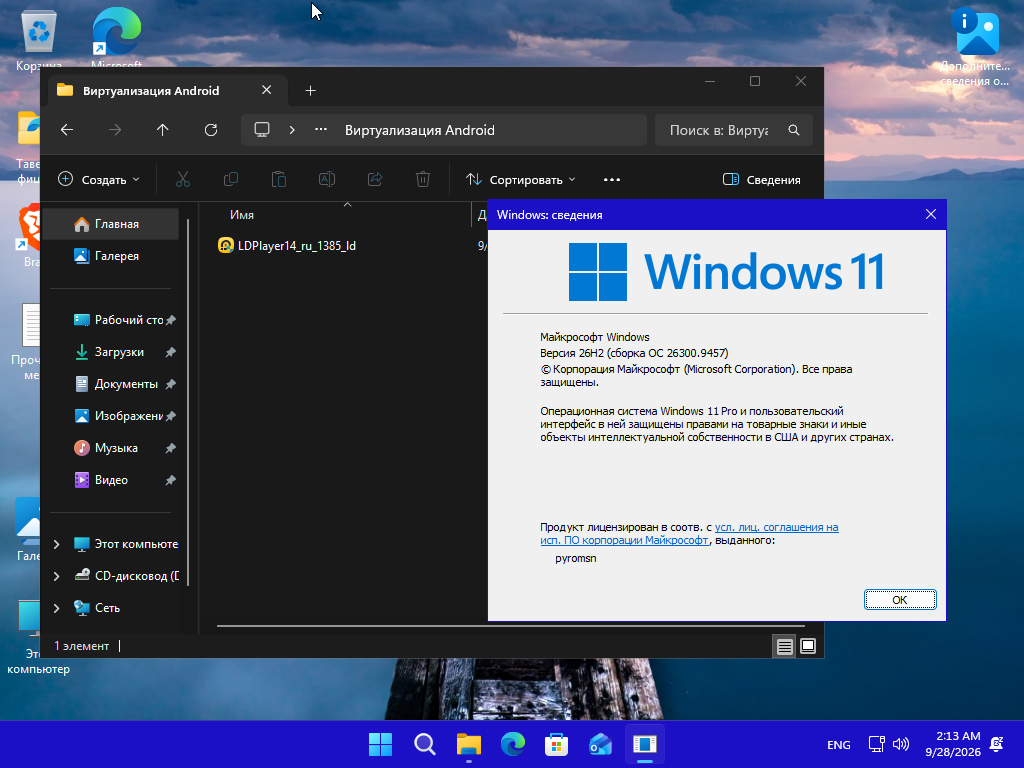Add a new Explorer tab
This screenshot has width=1024, height=768.
pyautogui.click(x=310, y=91)
